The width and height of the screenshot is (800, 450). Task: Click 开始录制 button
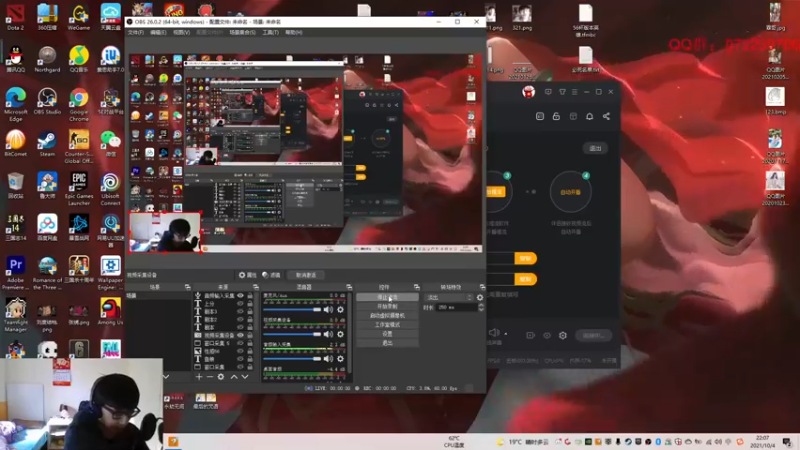(387, 306)
